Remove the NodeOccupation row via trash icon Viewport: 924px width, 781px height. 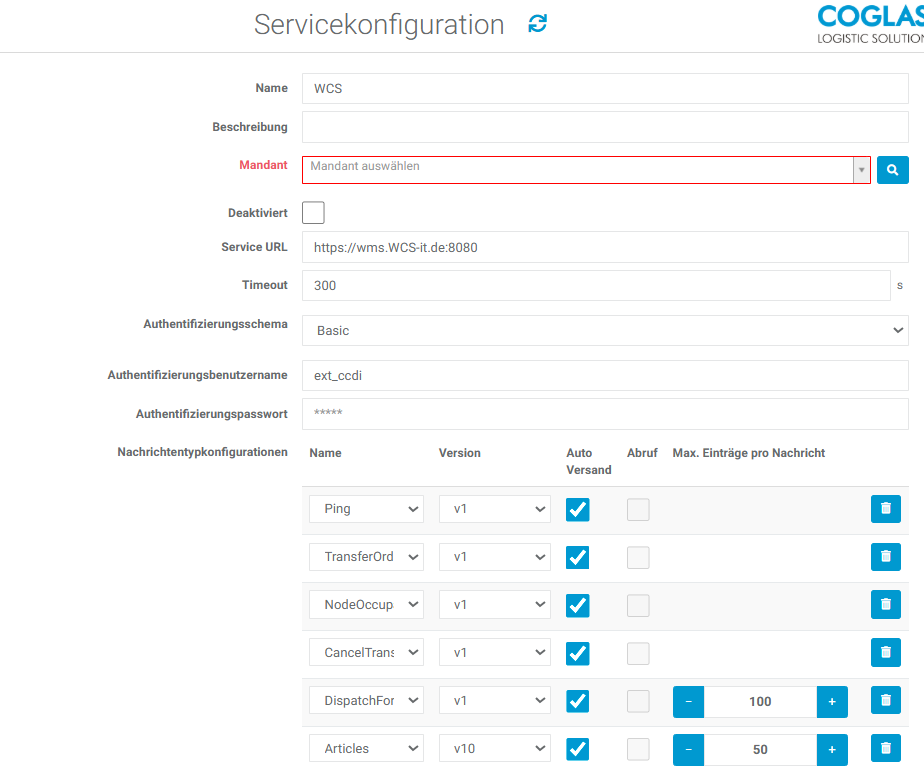pyautogui.click(x=885, y=605)
